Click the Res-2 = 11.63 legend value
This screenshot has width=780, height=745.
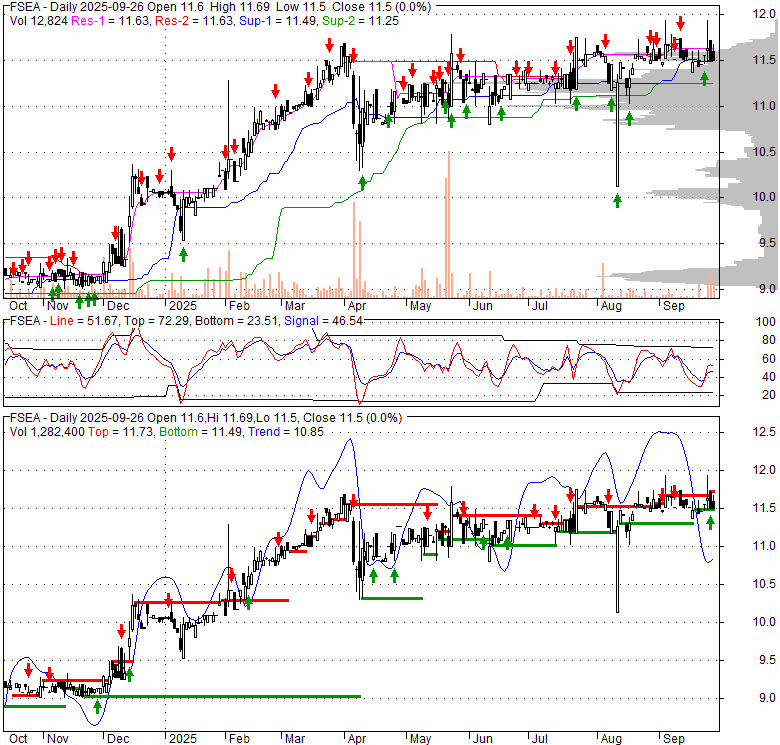point(195,21)
